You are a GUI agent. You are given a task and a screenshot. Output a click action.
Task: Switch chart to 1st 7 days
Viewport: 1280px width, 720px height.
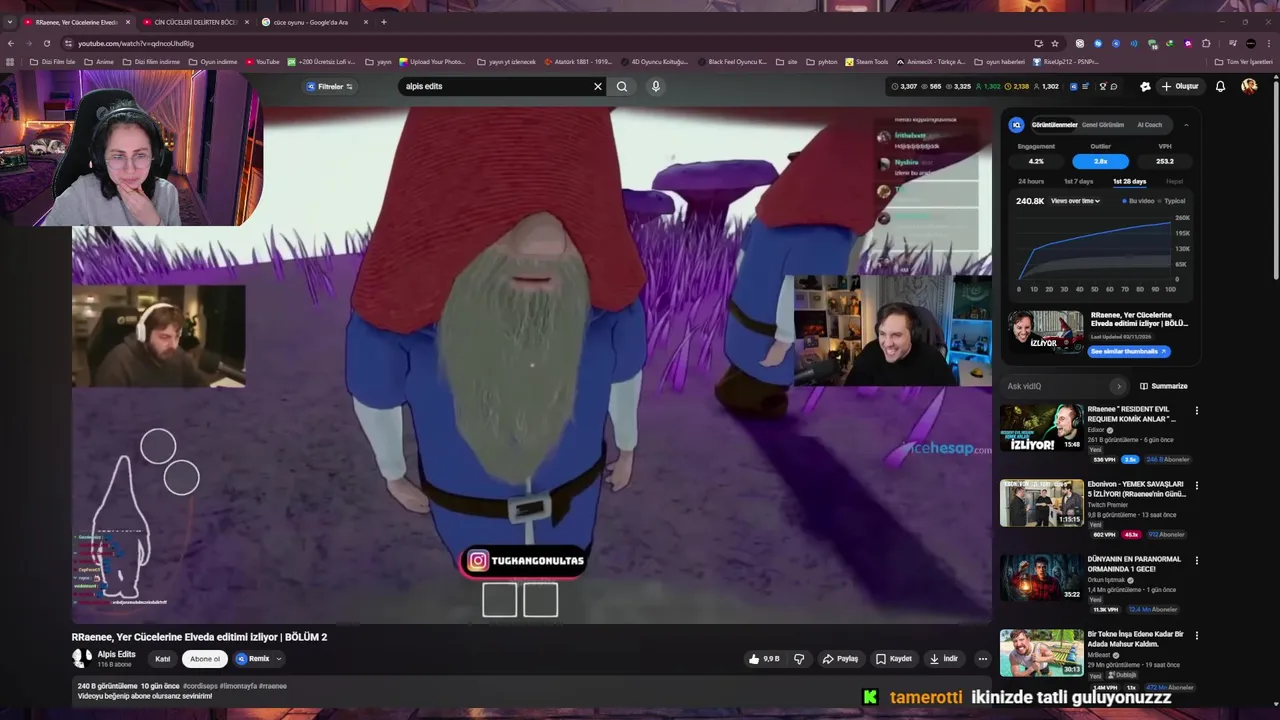1078,182
